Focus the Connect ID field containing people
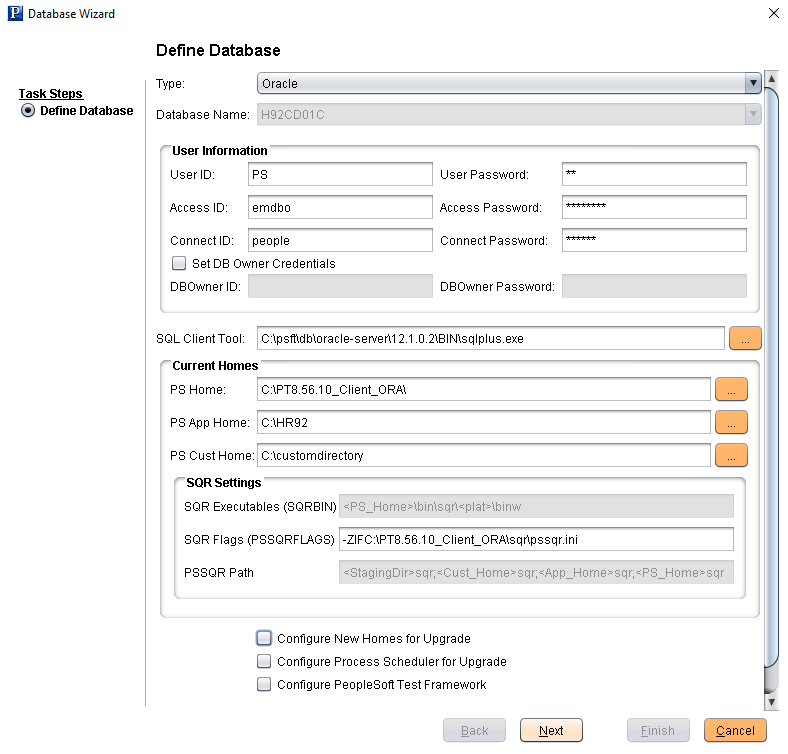The height and width of the screenshot is (754, 788). (x=340, y=240)
